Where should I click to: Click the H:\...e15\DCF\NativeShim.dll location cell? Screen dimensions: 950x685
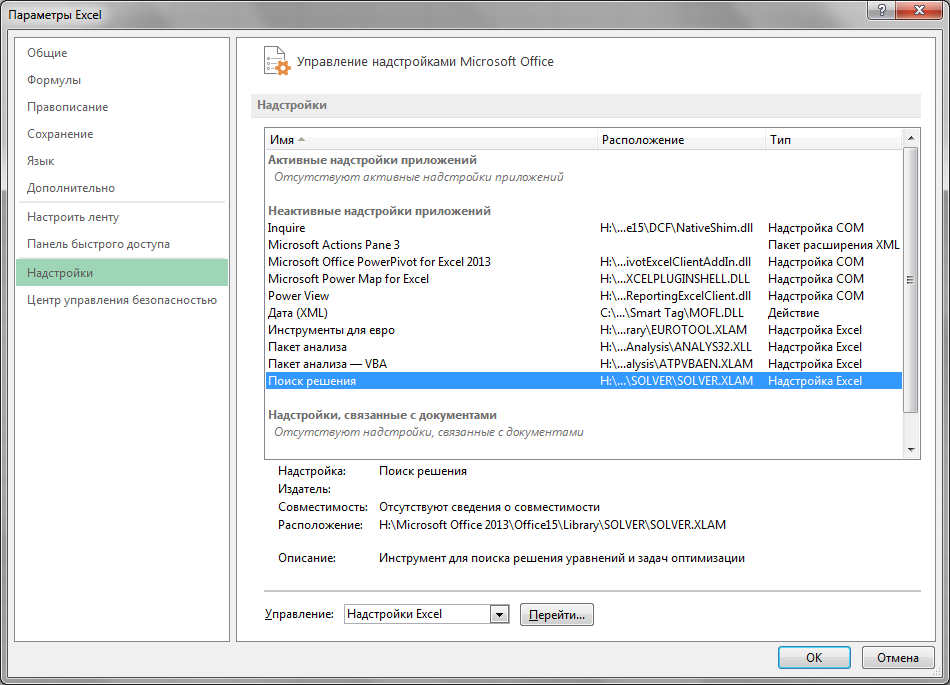pyautogui.click(x=676, y=228)
